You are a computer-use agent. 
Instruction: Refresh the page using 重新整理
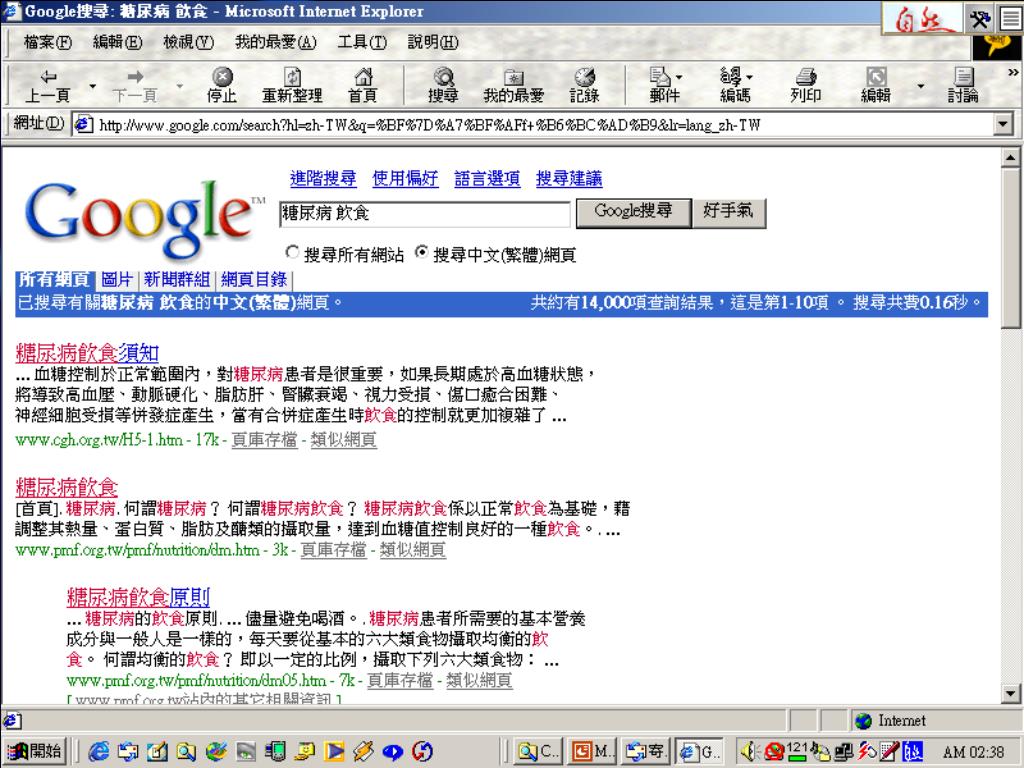point(292,86)
